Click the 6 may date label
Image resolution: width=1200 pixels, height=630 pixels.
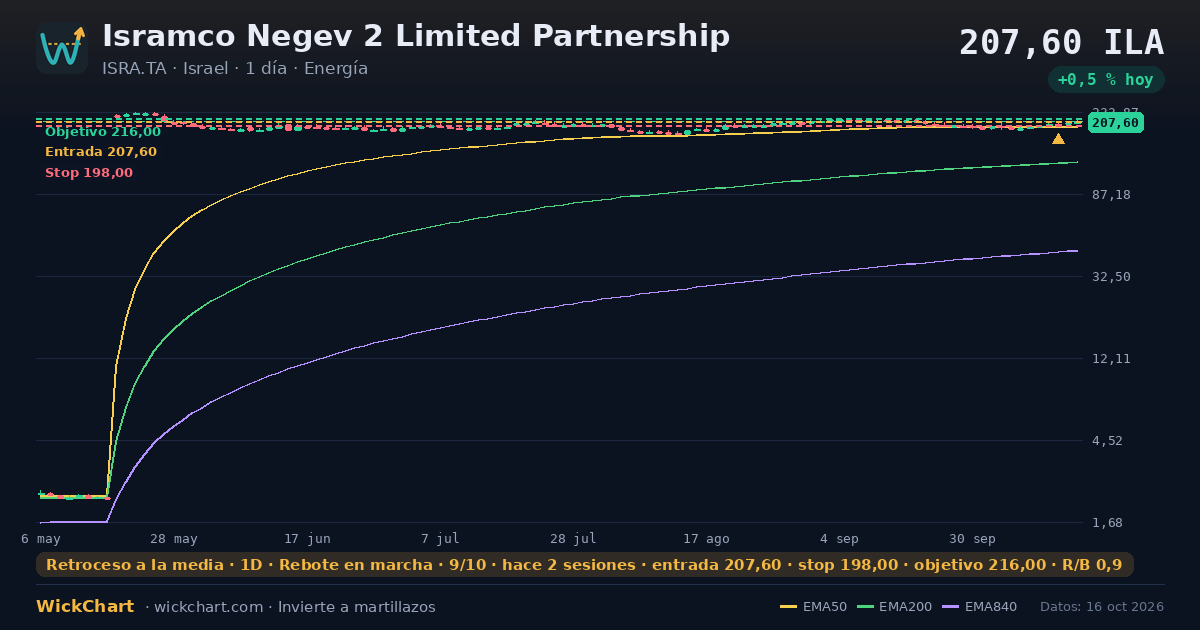pos(40,538)
